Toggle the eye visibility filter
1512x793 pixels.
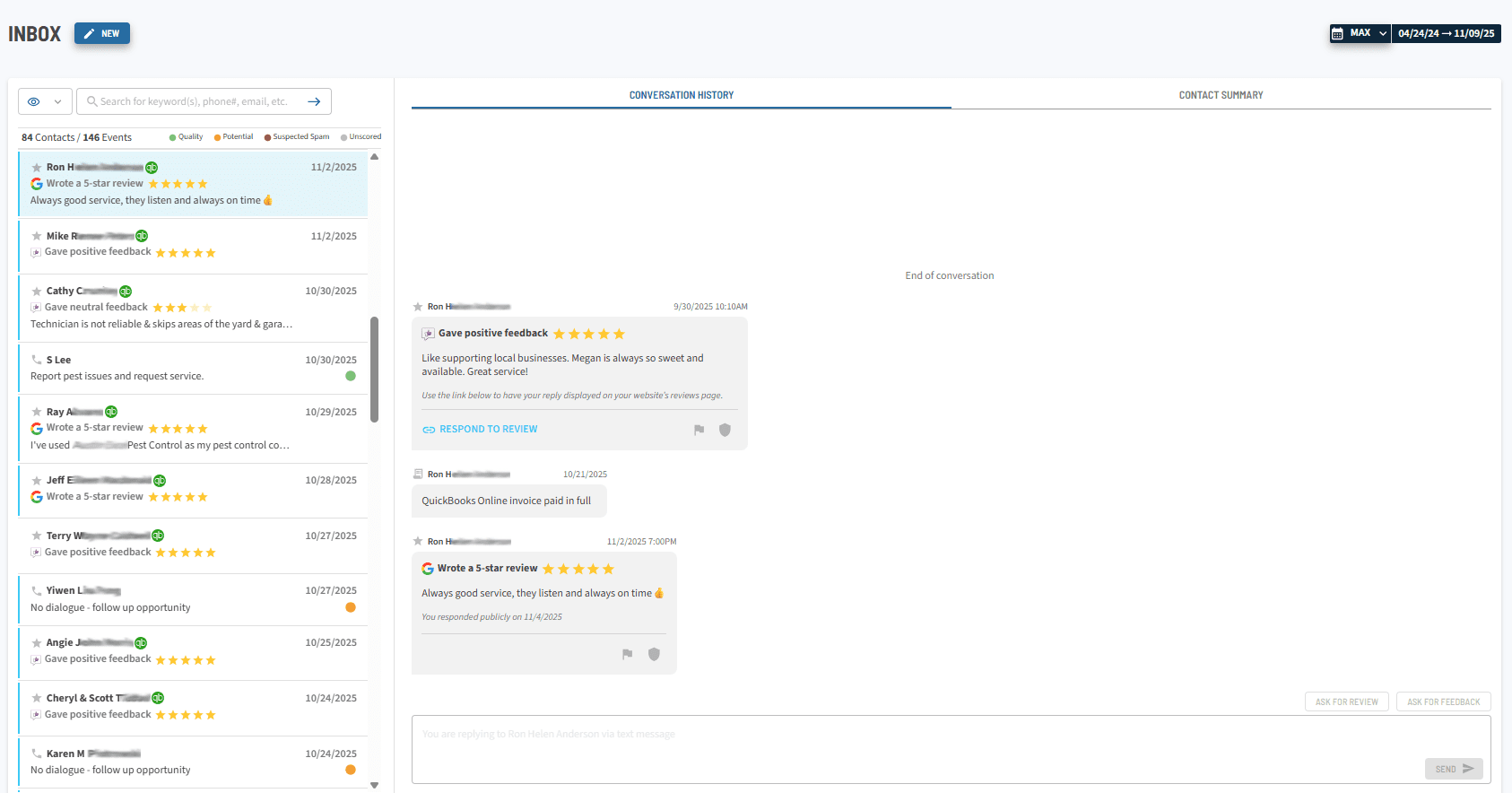34,101
